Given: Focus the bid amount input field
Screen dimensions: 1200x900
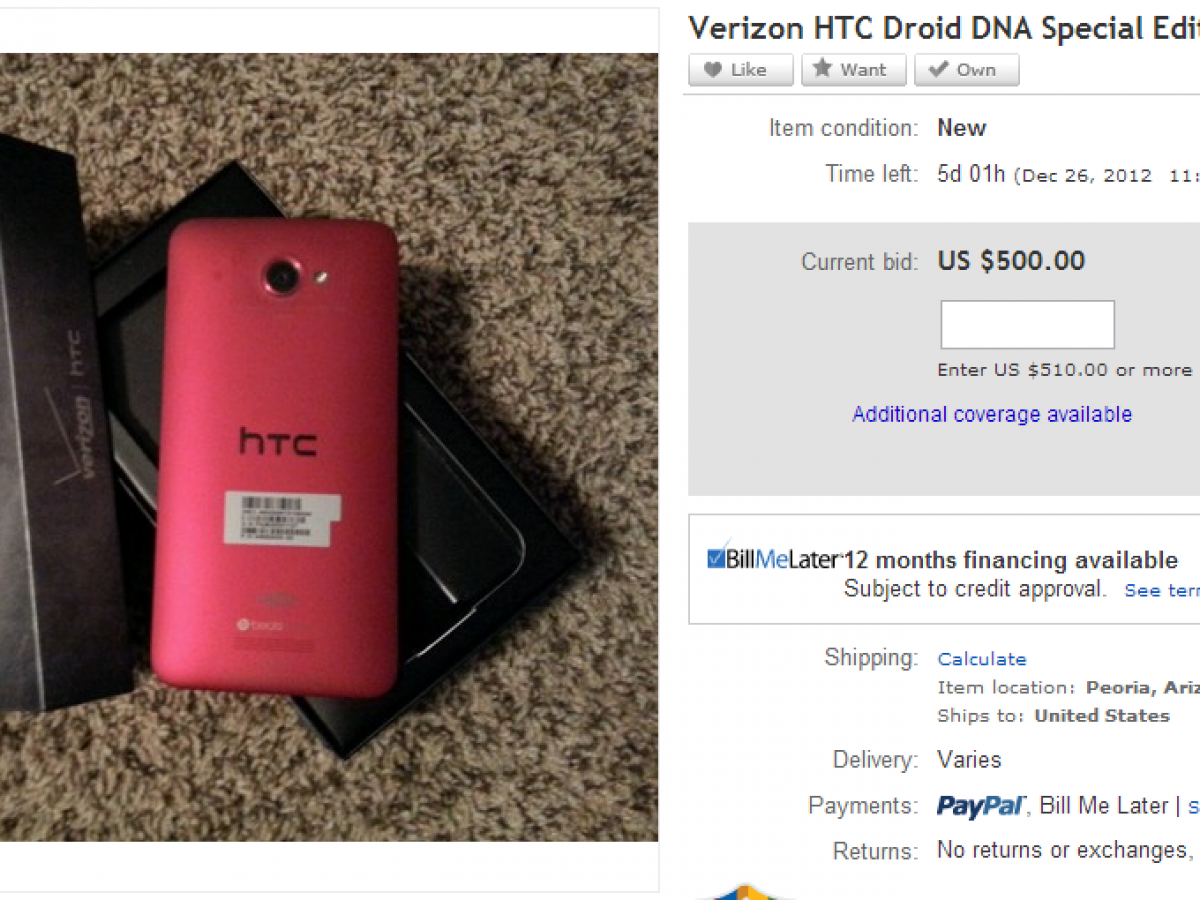Looking at the screenshot, I should pyautogui.click(x=1027, y=325).
